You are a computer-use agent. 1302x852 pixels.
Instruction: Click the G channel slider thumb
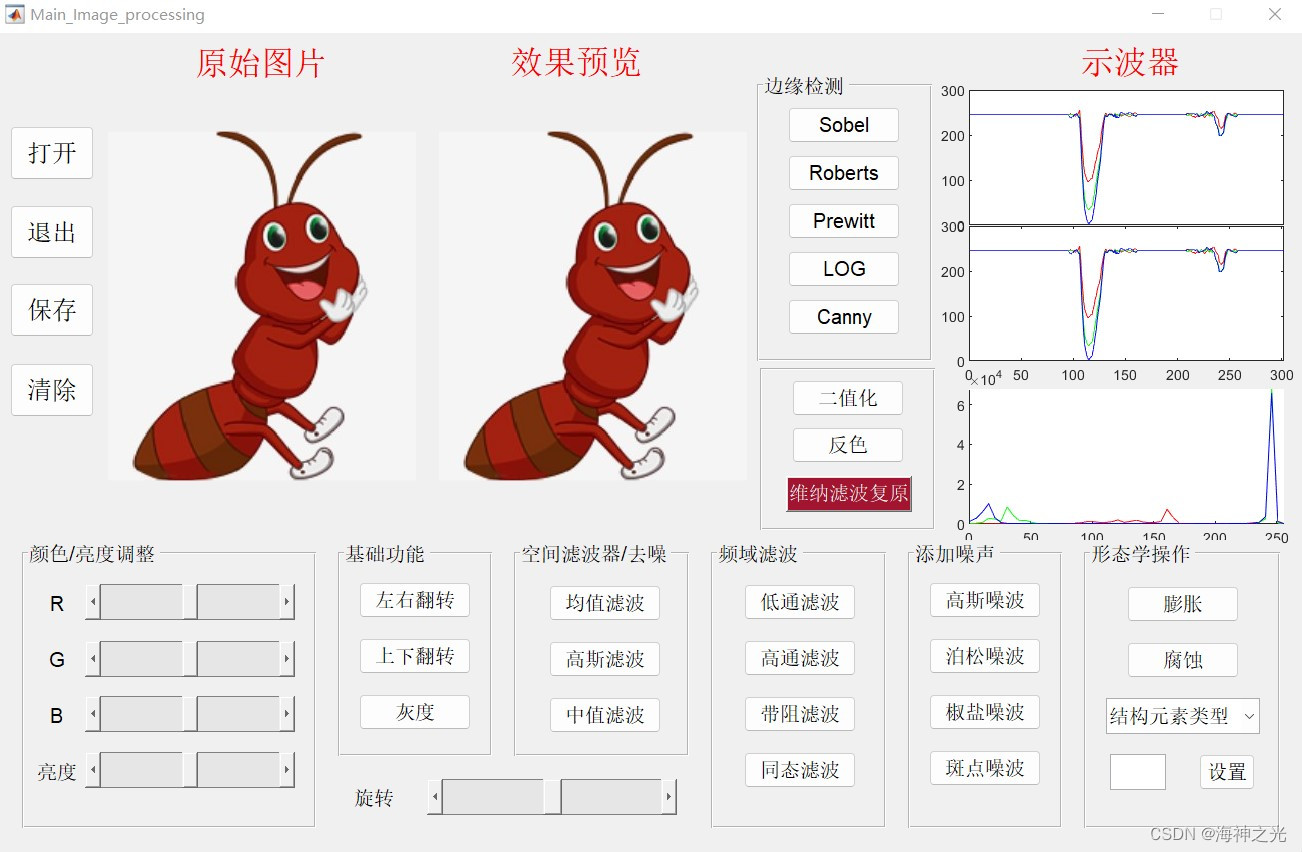point(190,658)
